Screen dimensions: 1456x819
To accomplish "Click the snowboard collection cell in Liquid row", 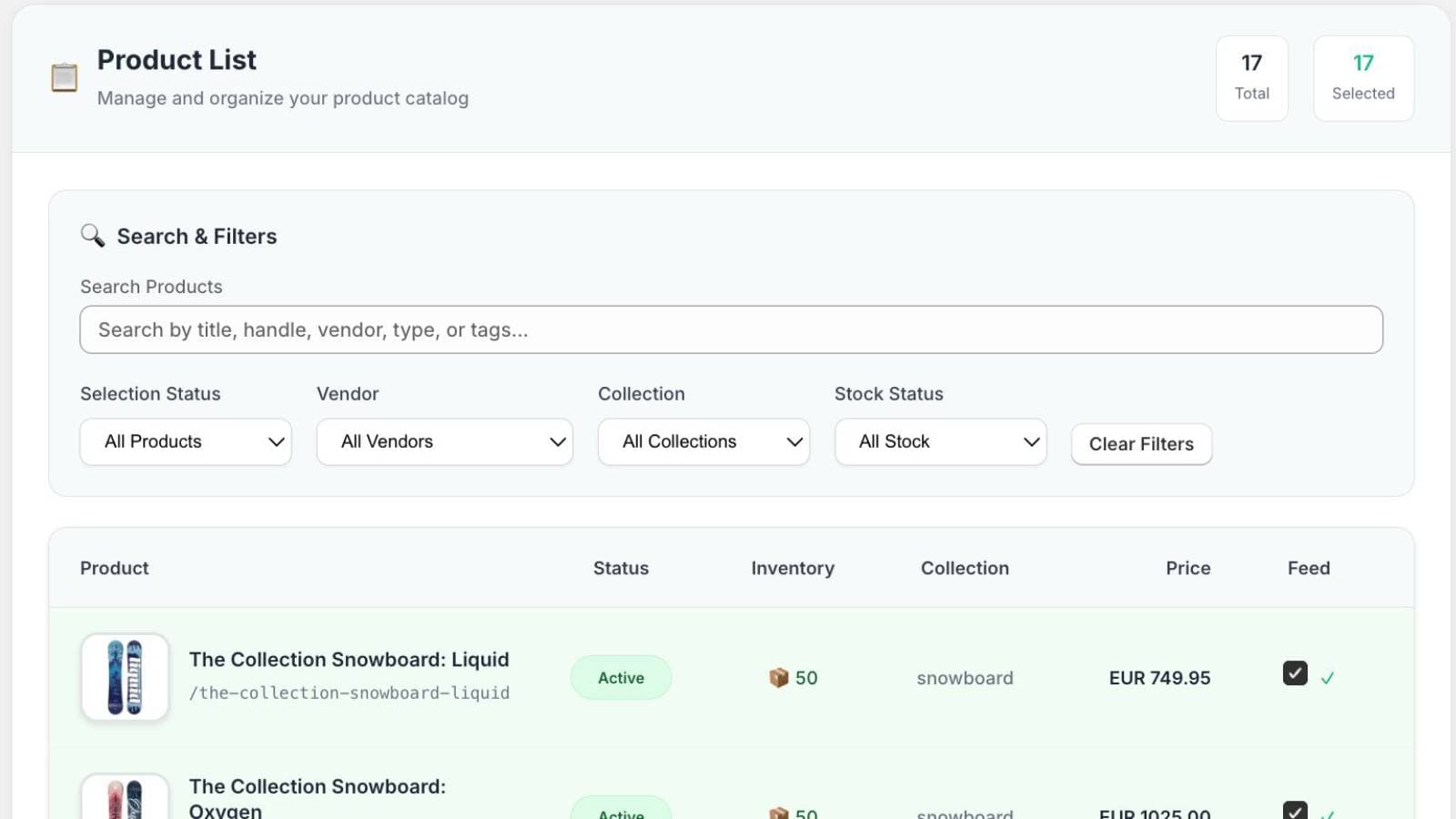I will click(x=965, y=678).
